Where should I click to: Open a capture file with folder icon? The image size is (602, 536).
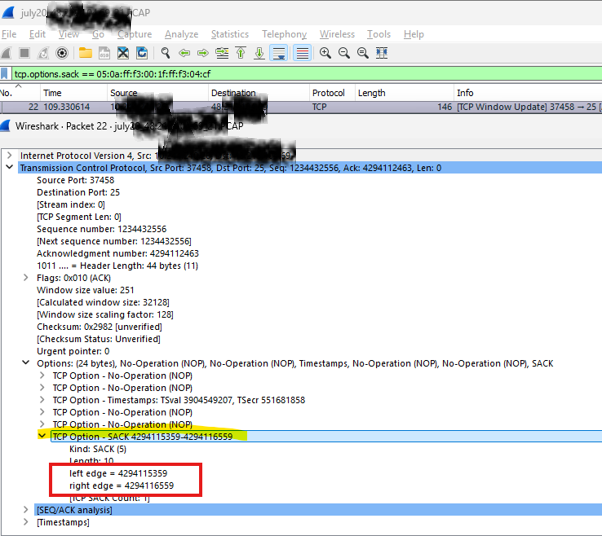(85, 53)
